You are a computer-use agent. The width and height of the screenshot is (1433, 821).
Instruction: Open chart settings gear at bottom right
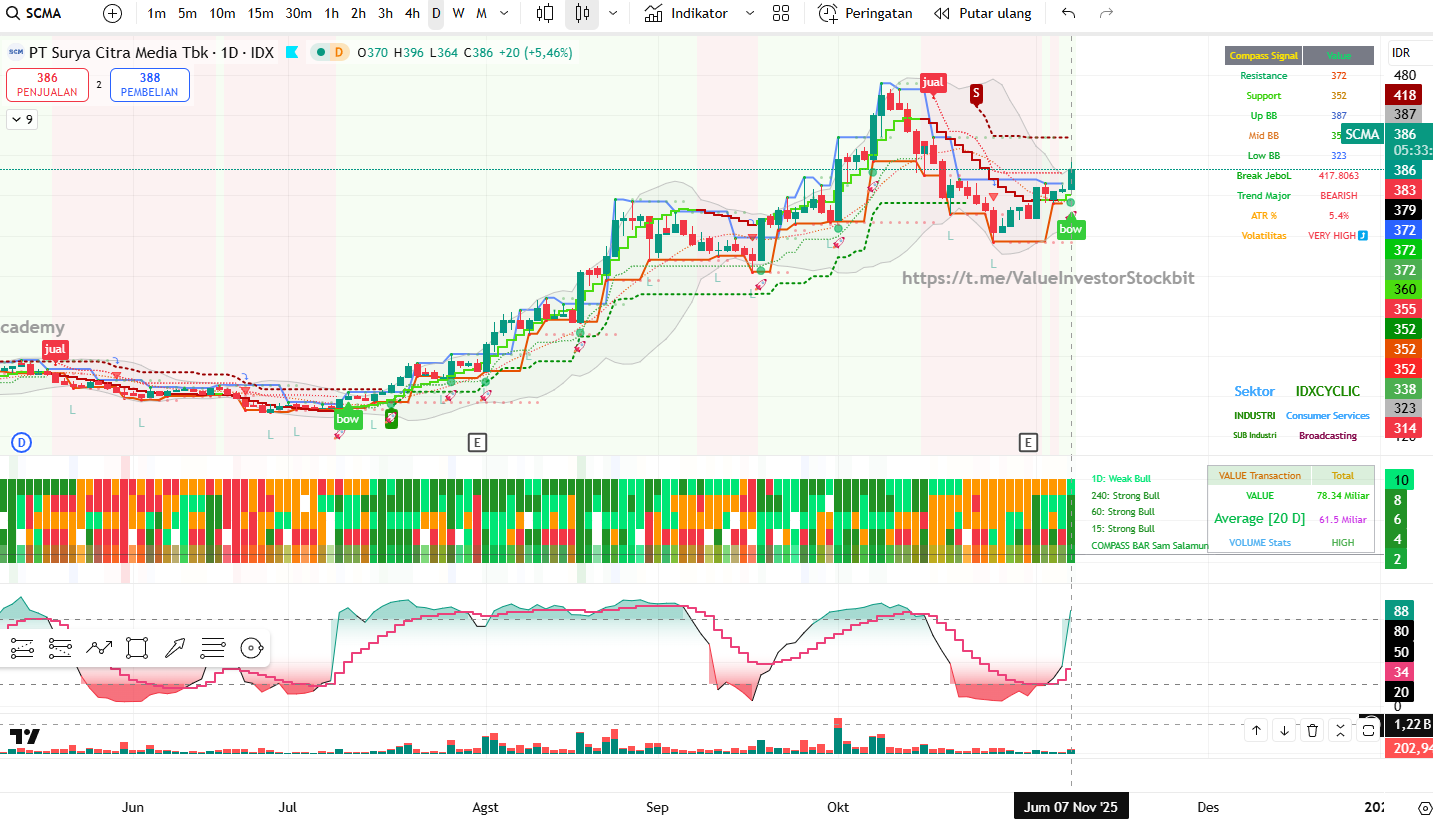point(1424,807)
